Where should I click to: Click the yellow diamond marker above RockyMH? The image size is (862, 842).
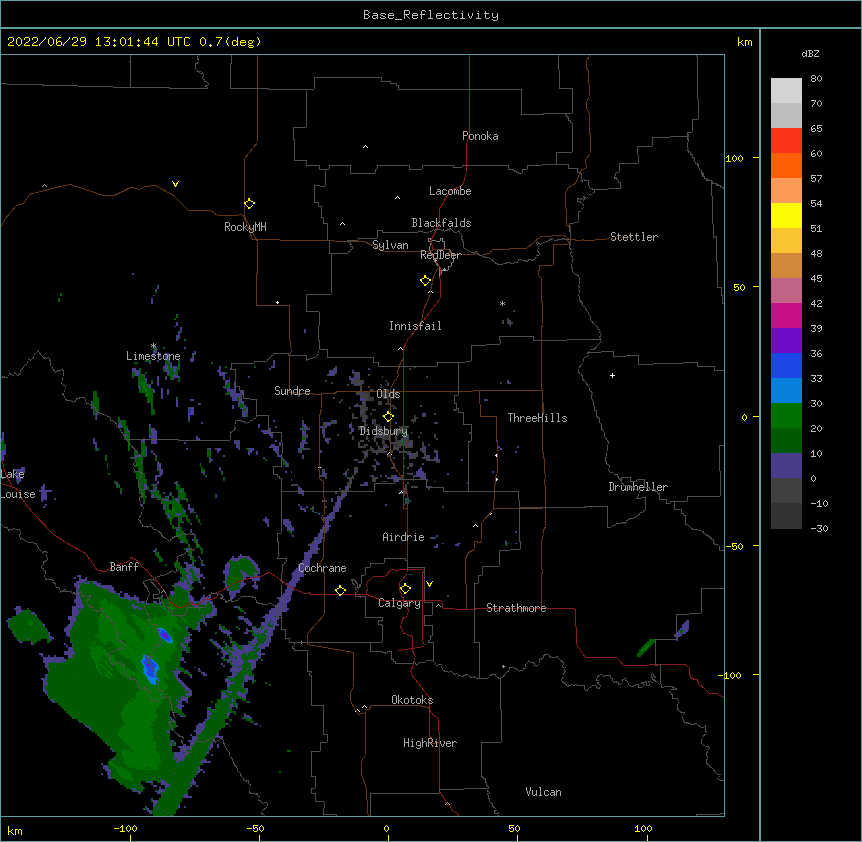250,204
